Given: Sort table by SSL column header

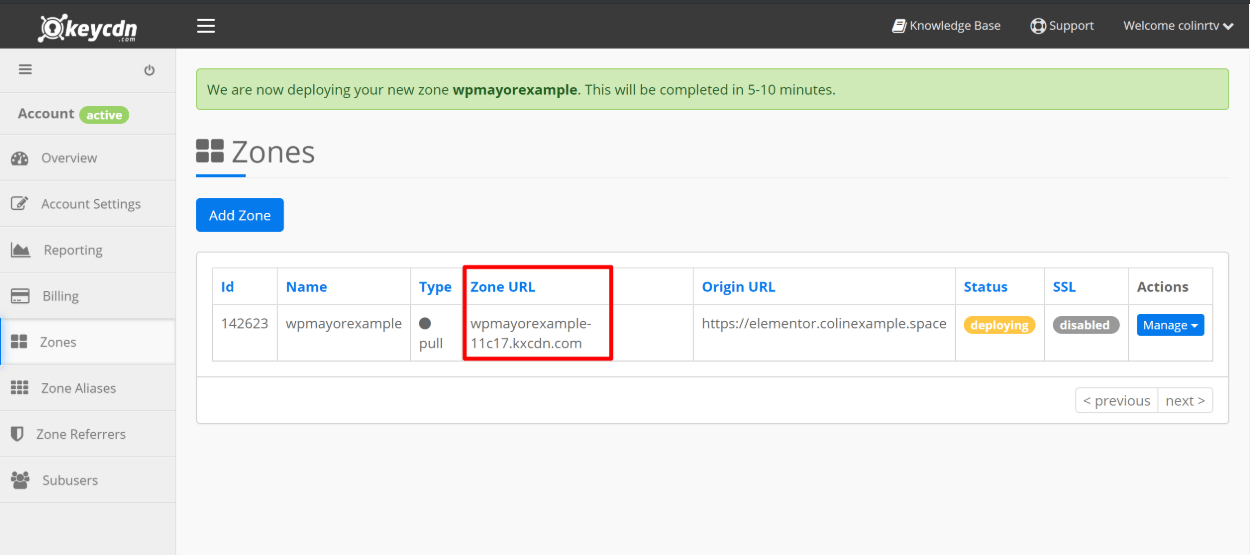Looking at the screenshot, I should point(1064,286).
